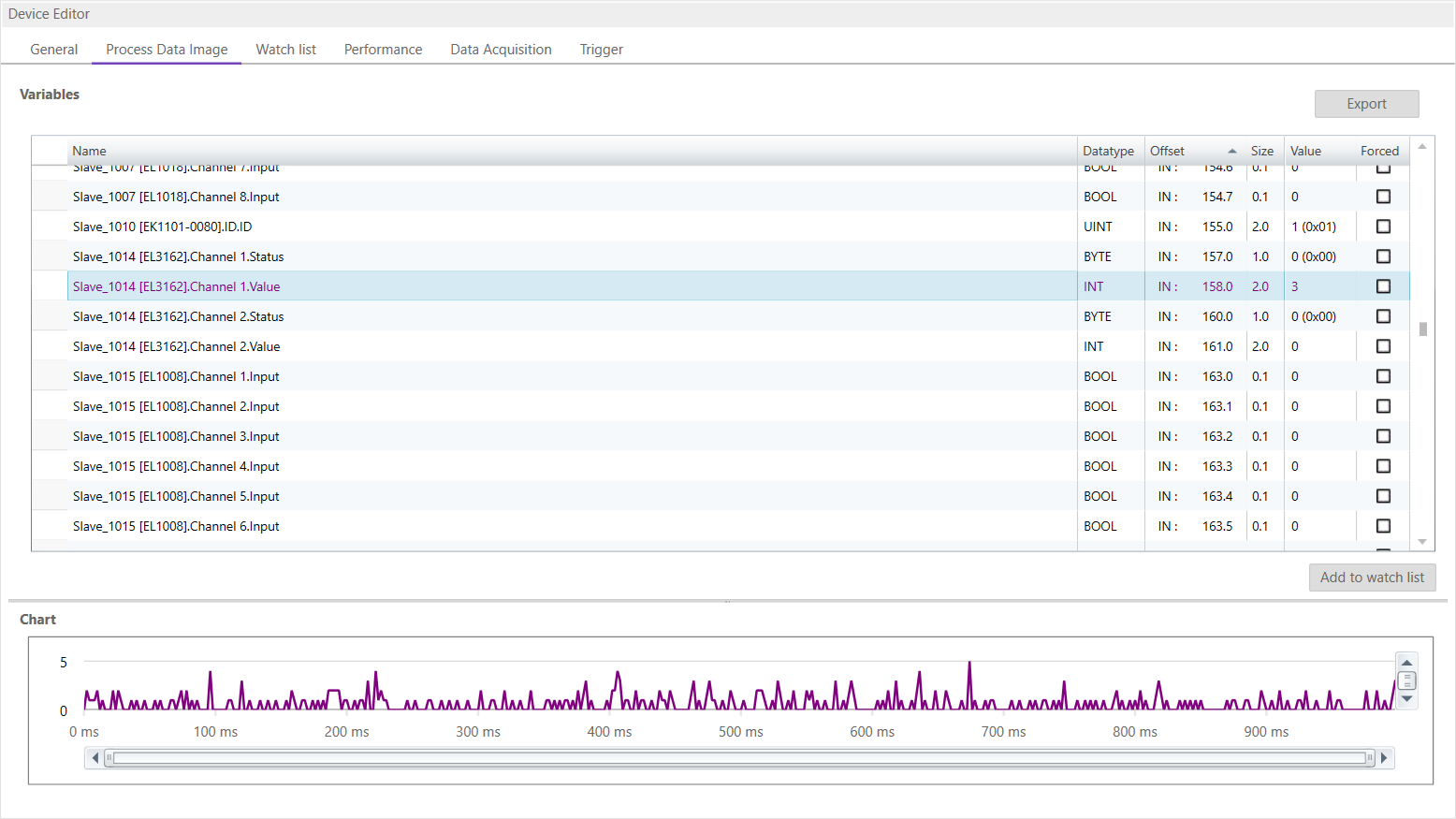This screenshot has width=1456, height=819.
Task: Click the sort arrow in the Offset column header
Action: pos(1231,152)
